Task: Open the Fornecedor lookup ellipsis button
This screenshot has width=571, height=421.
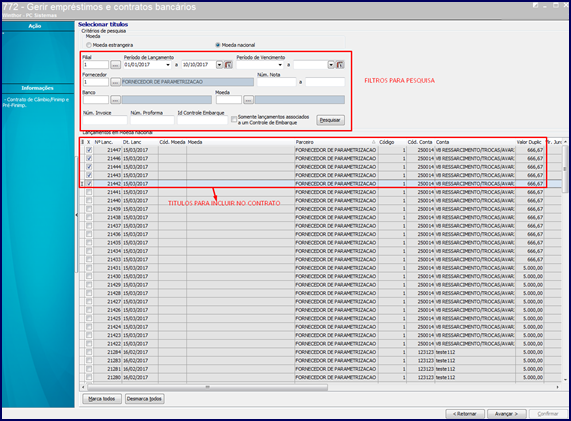Action: coord(115,82)
